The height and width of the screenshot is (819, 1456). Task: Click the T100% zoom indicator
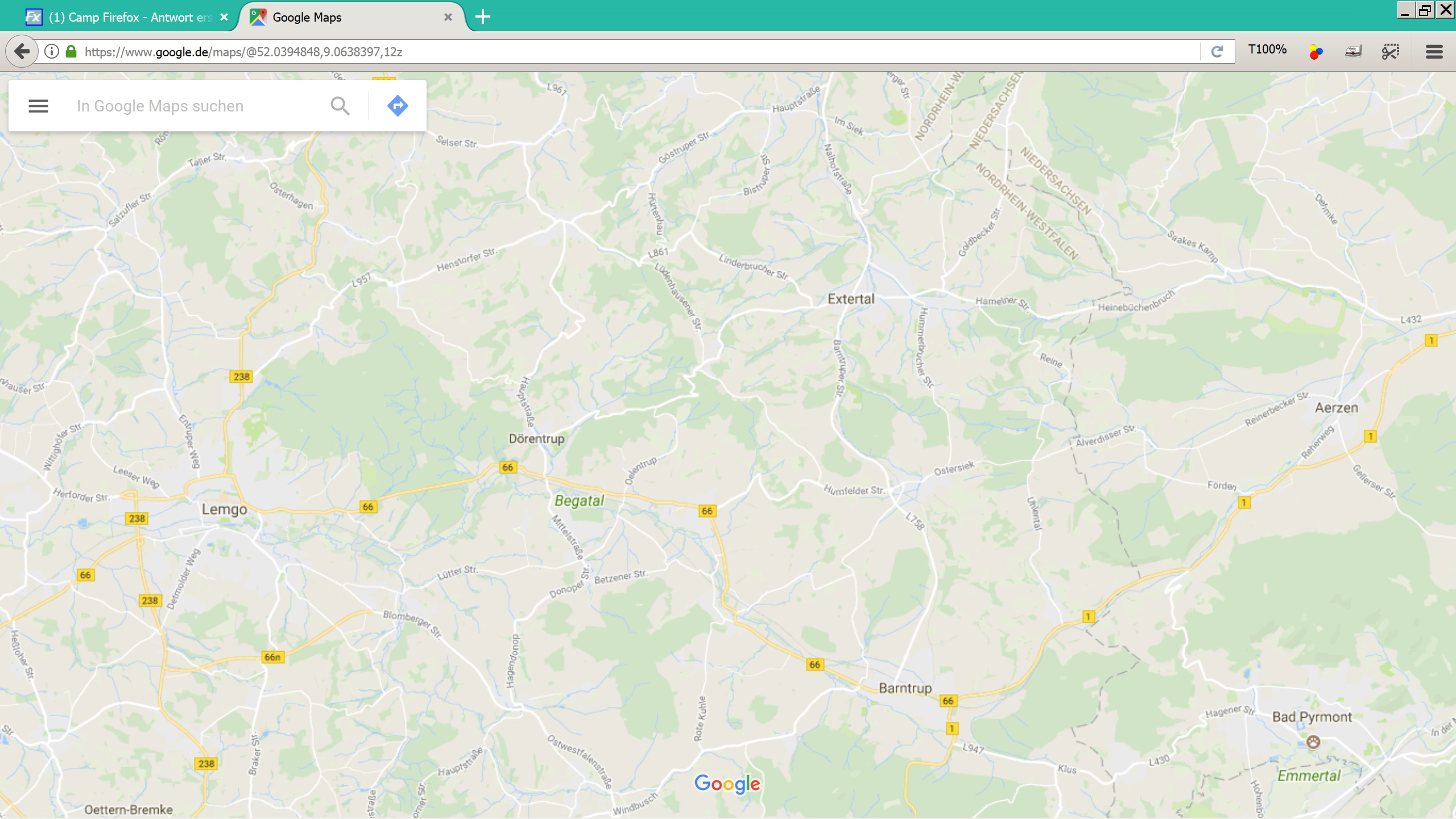[x=1267, y=49]
